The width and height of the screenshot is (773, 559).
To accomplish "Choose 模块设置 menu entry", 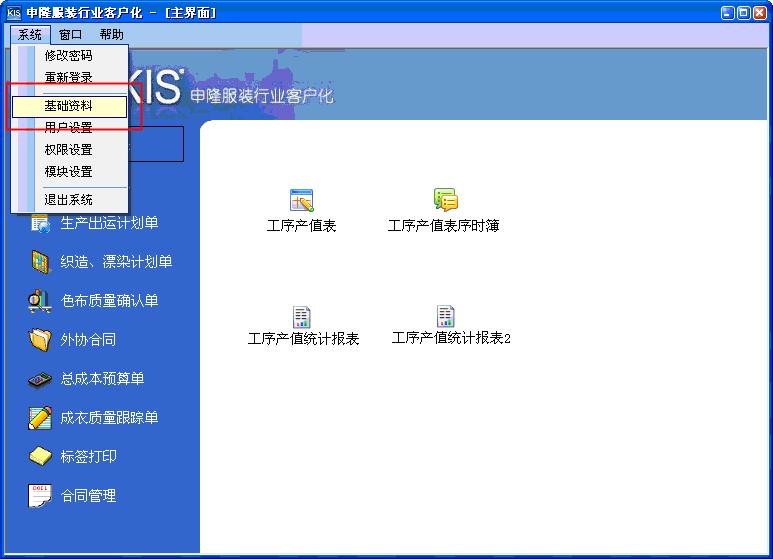I will pos(68,172).
